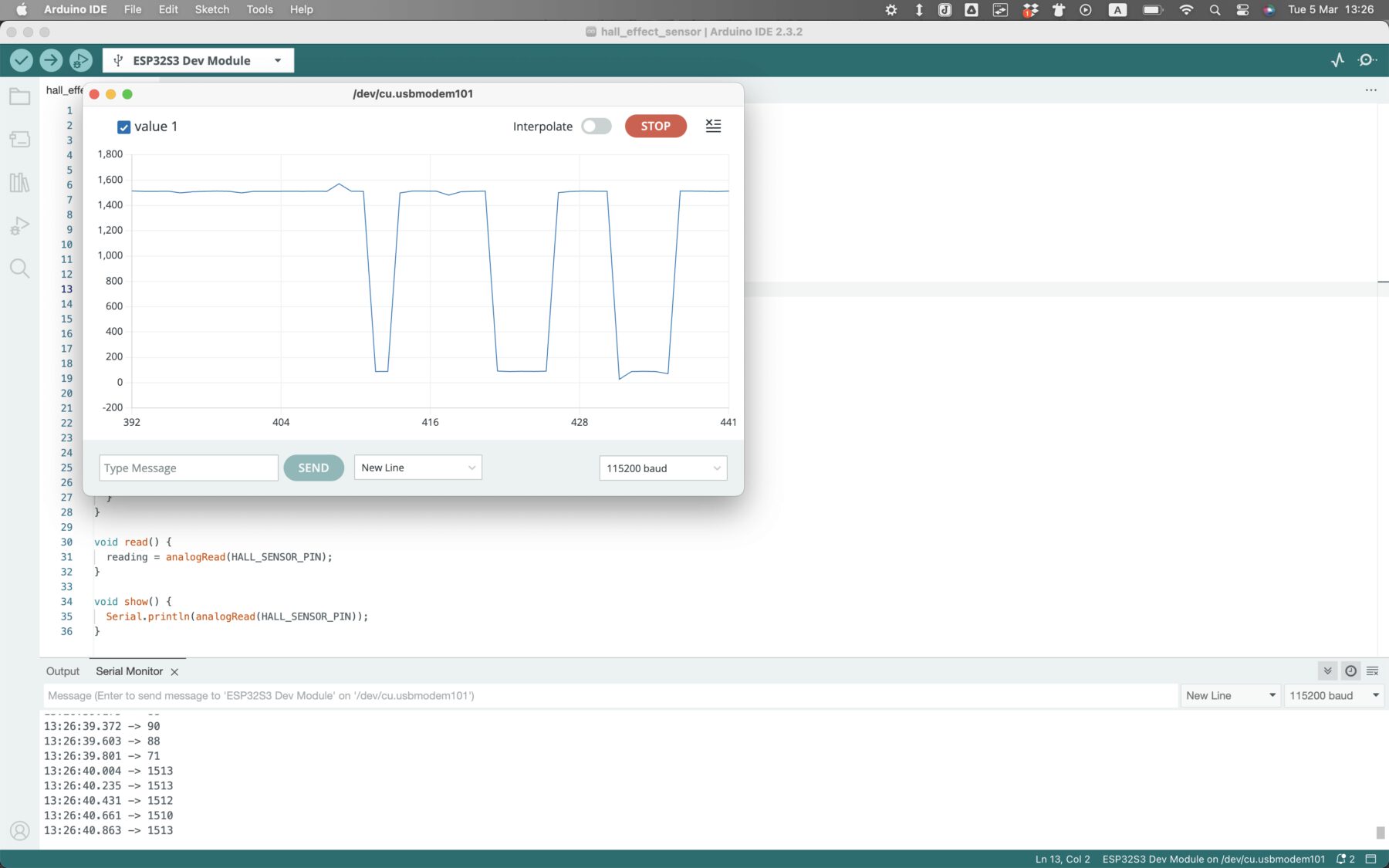Viewport: 1389px width, 868px height.
Task: Open plotter 115200 baud dropdown
Action: click(x=663, y=468)
